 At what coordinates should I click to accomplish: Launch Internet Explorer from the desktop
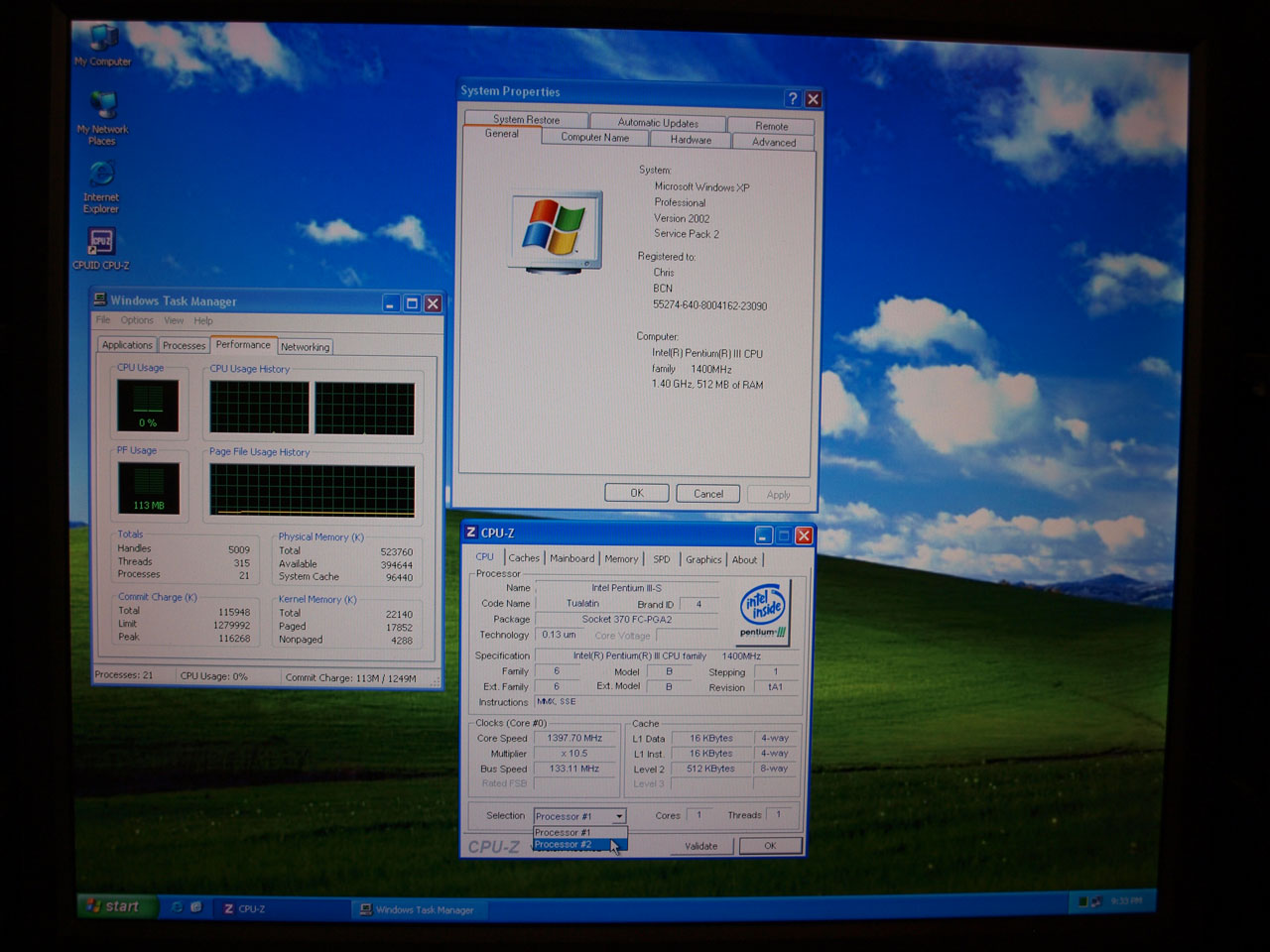(101, 187)
